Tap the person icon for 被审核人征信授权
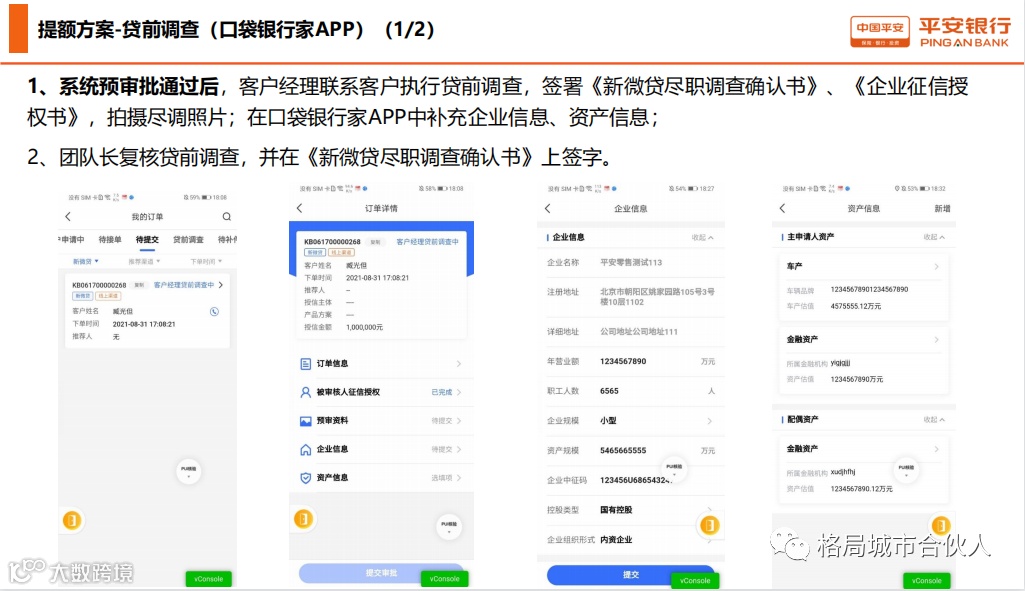The height and width of the screenshot is (591, 1025). click(x=305, y=392)
